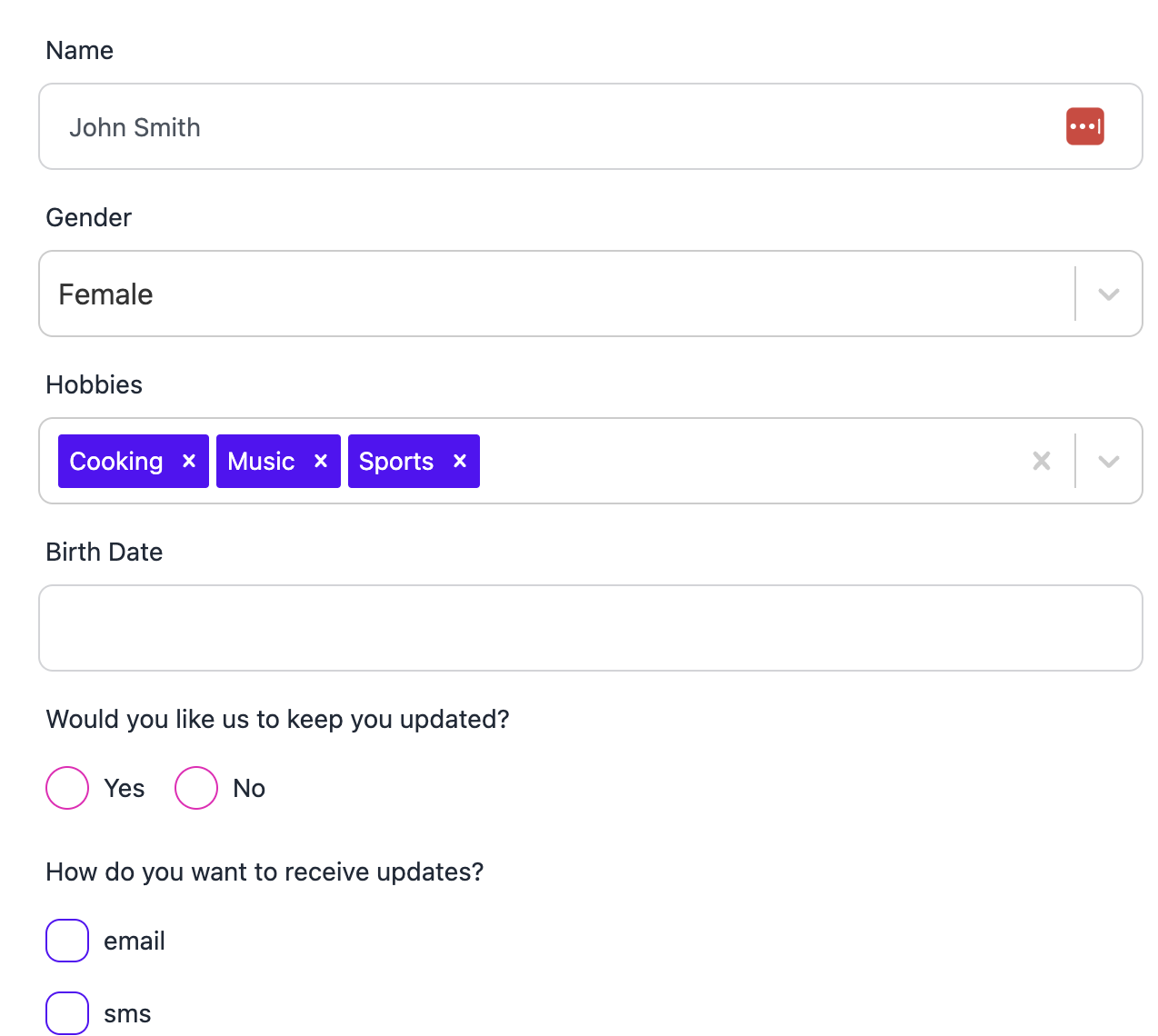1158x1036 pixels.
Task: Remove the Music hobby tag
Action: (321, 461)
